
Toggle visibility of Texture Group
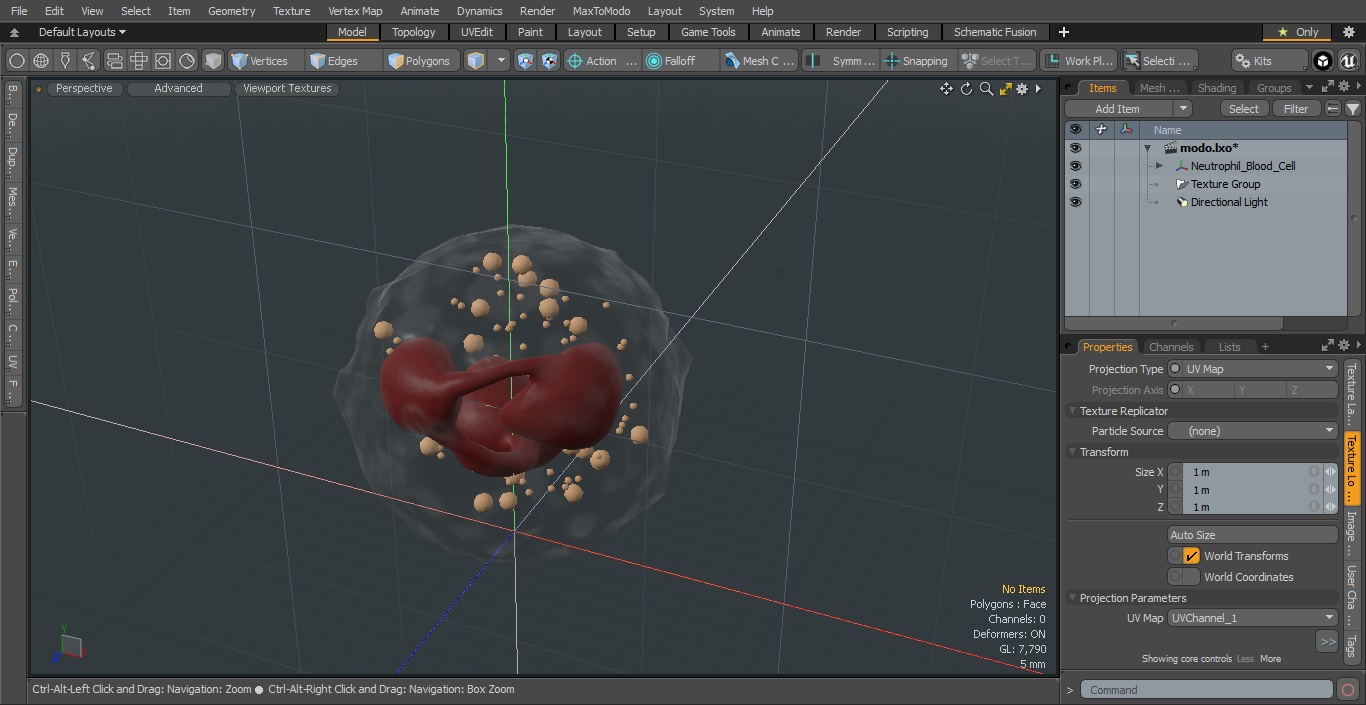1075,184
